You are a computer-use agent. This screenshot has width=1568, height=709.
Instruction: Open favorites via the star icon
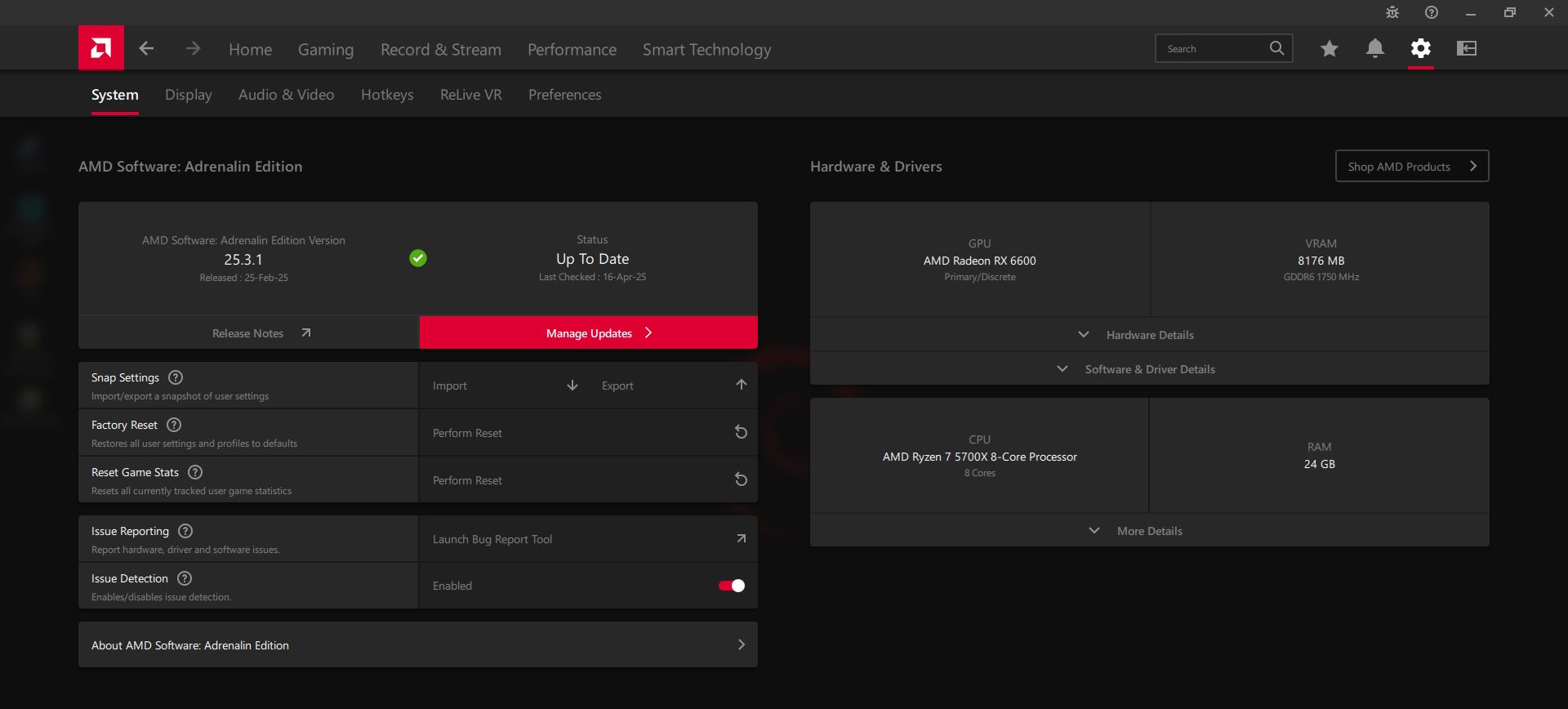1329,49
